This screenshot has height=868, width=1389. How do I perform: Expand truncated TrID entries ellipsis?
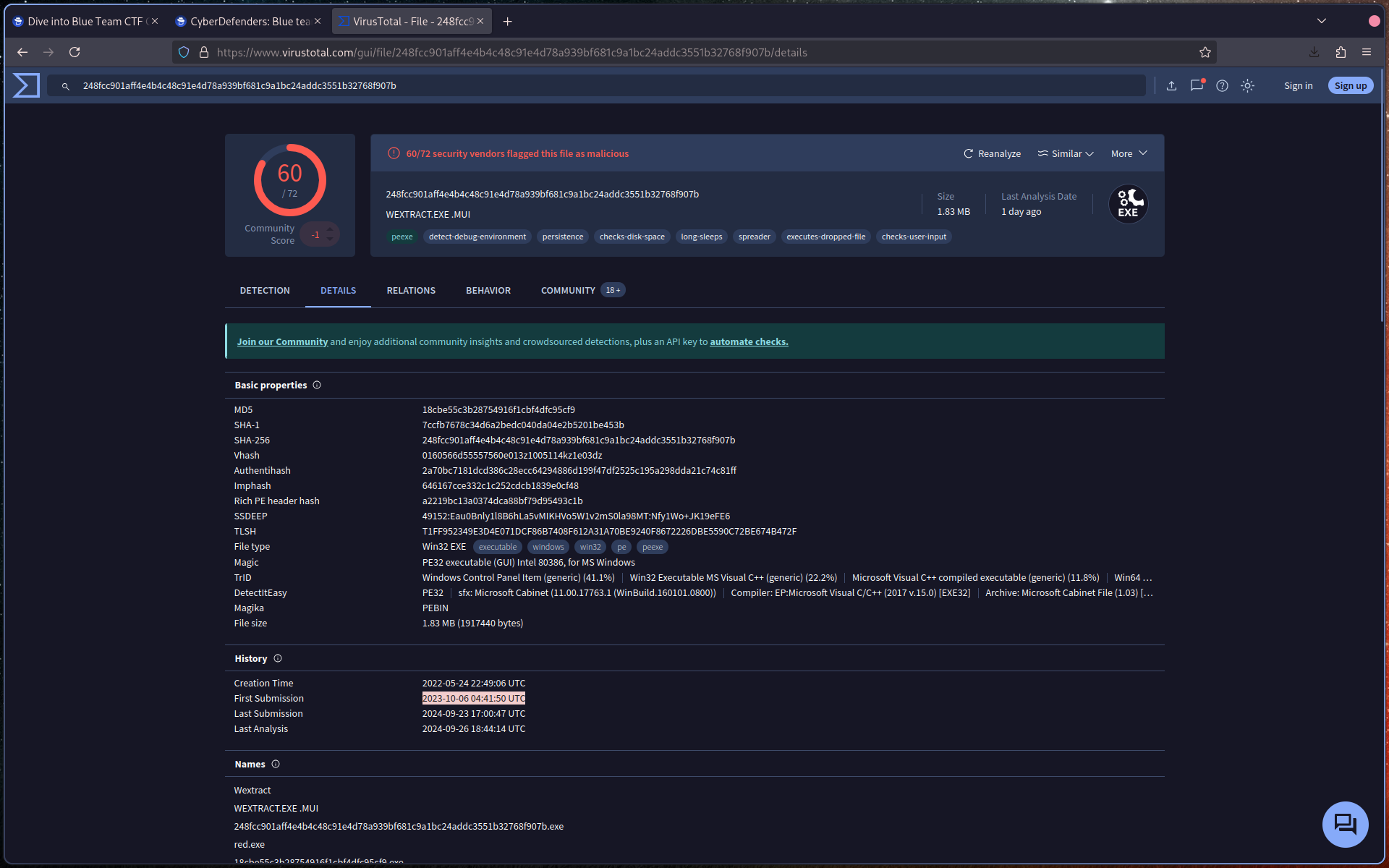click(x=1147, y=577)
